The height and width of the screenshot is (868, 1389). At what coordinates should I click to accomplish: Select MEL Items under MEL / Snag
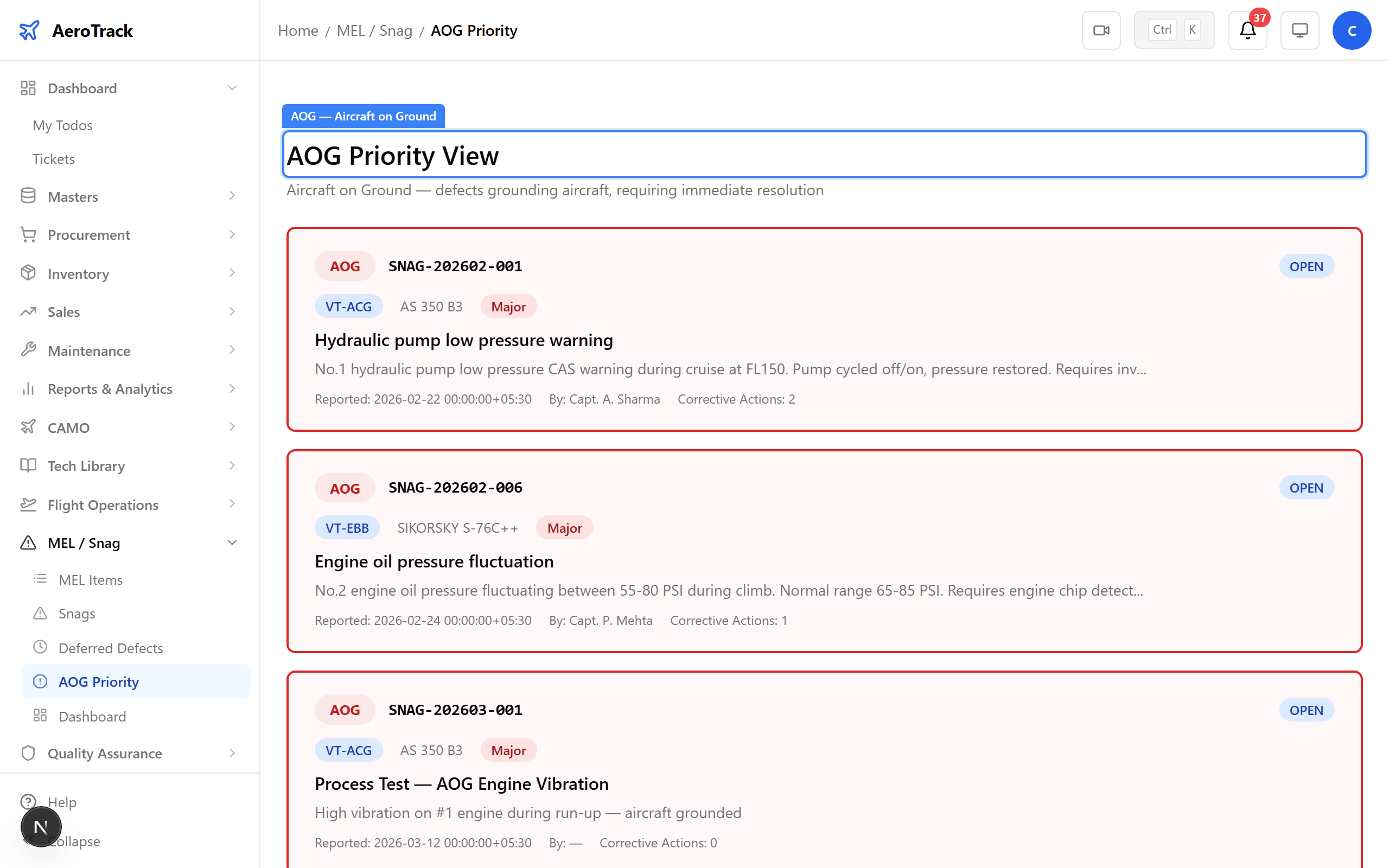click(91, 579)
